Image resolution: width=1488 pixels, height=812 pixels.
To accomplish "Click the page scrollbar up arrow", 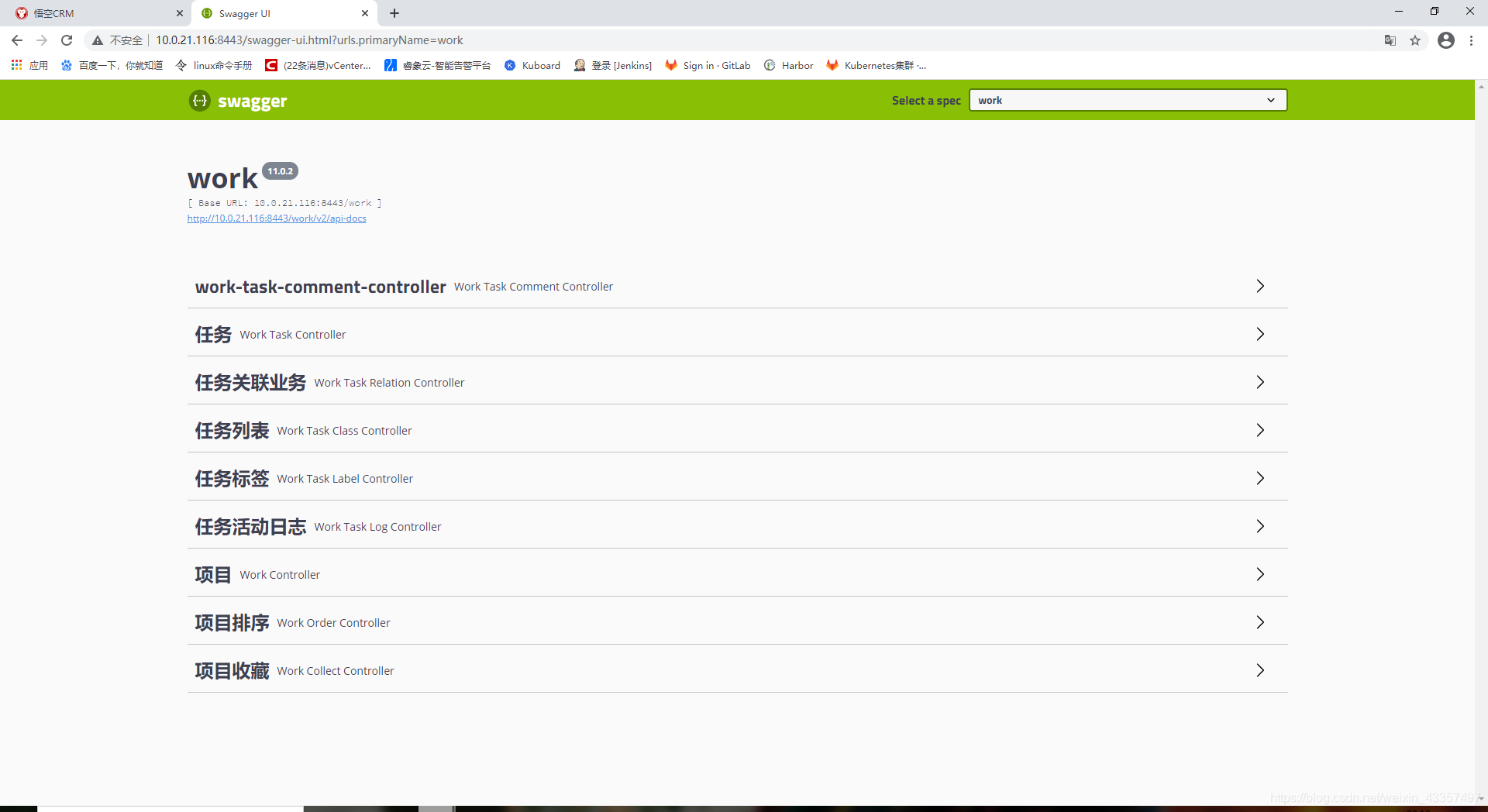I will (1481, 86).
